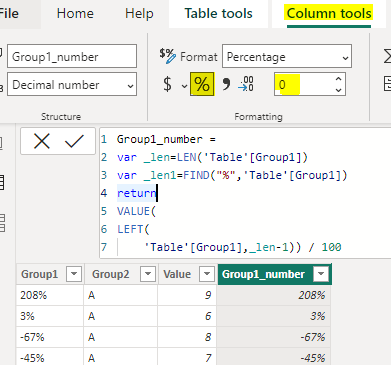
Task: Click the Group1 cell showing 208%
Action: click(x=50, y=295)
